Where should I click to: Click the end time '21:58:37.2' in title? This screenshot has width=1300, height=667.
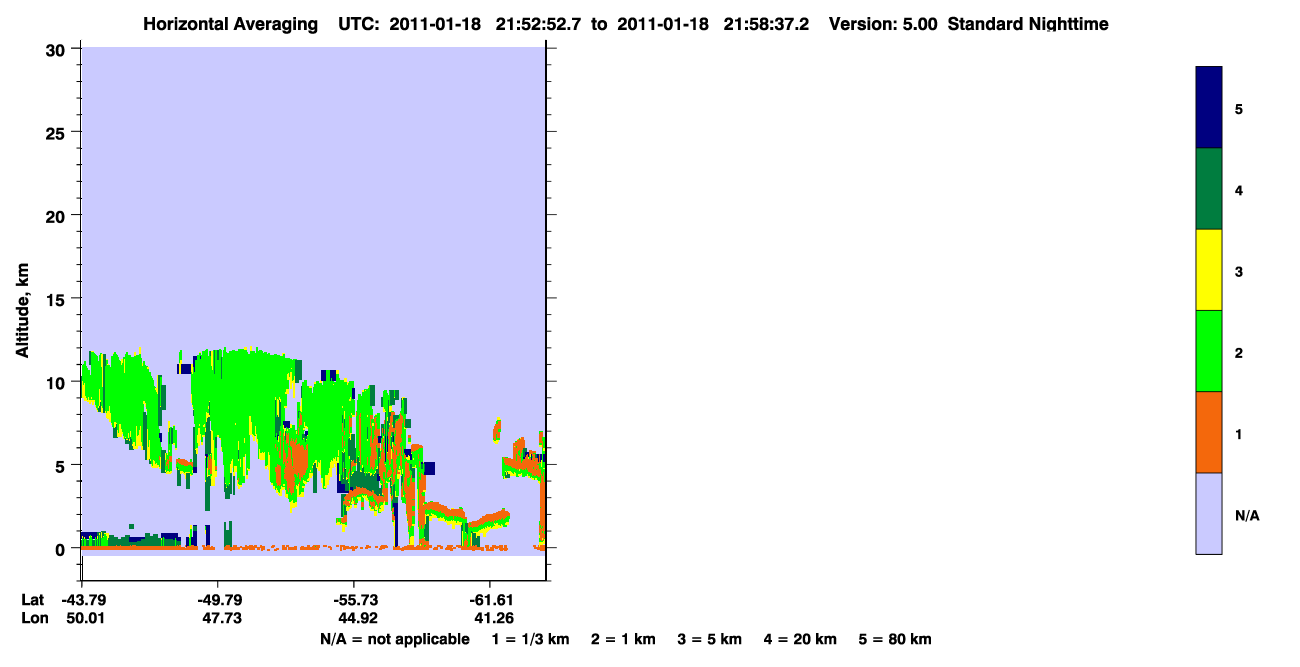tap(768, 24)
